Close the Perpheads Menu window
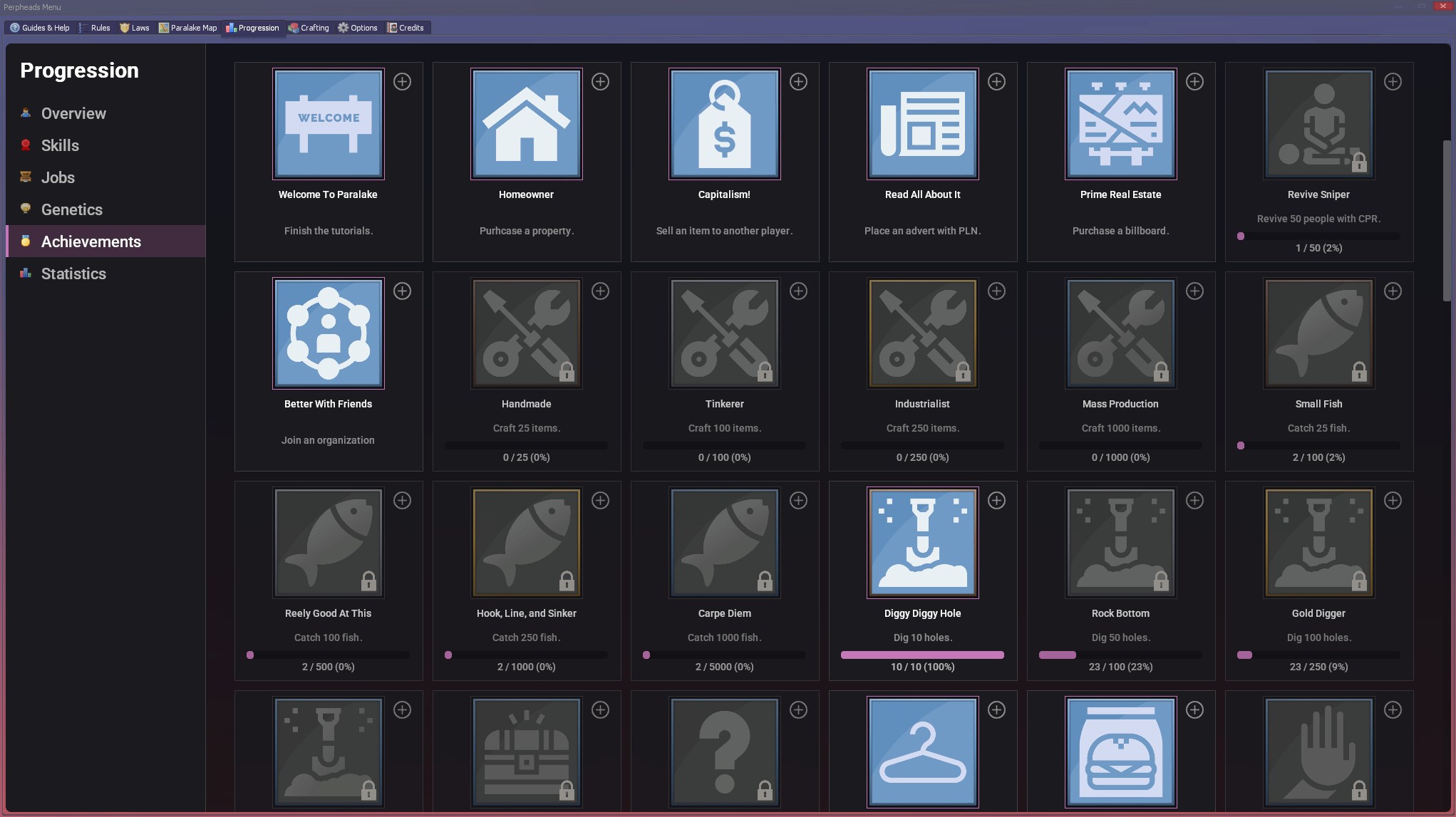Screen dimensions: 1456x817 coord(1443,6)
